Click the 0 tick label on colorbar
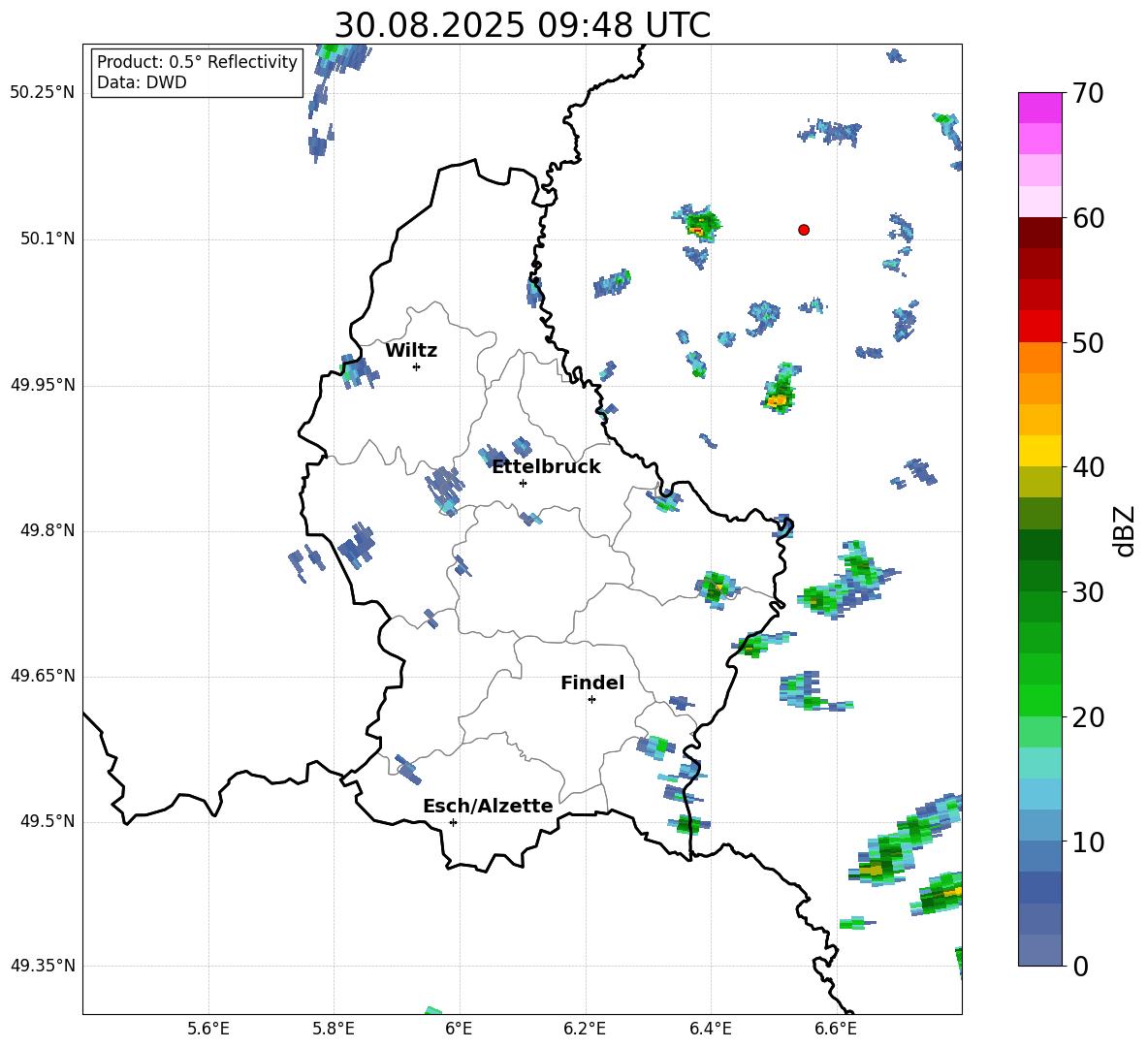 1080,967
